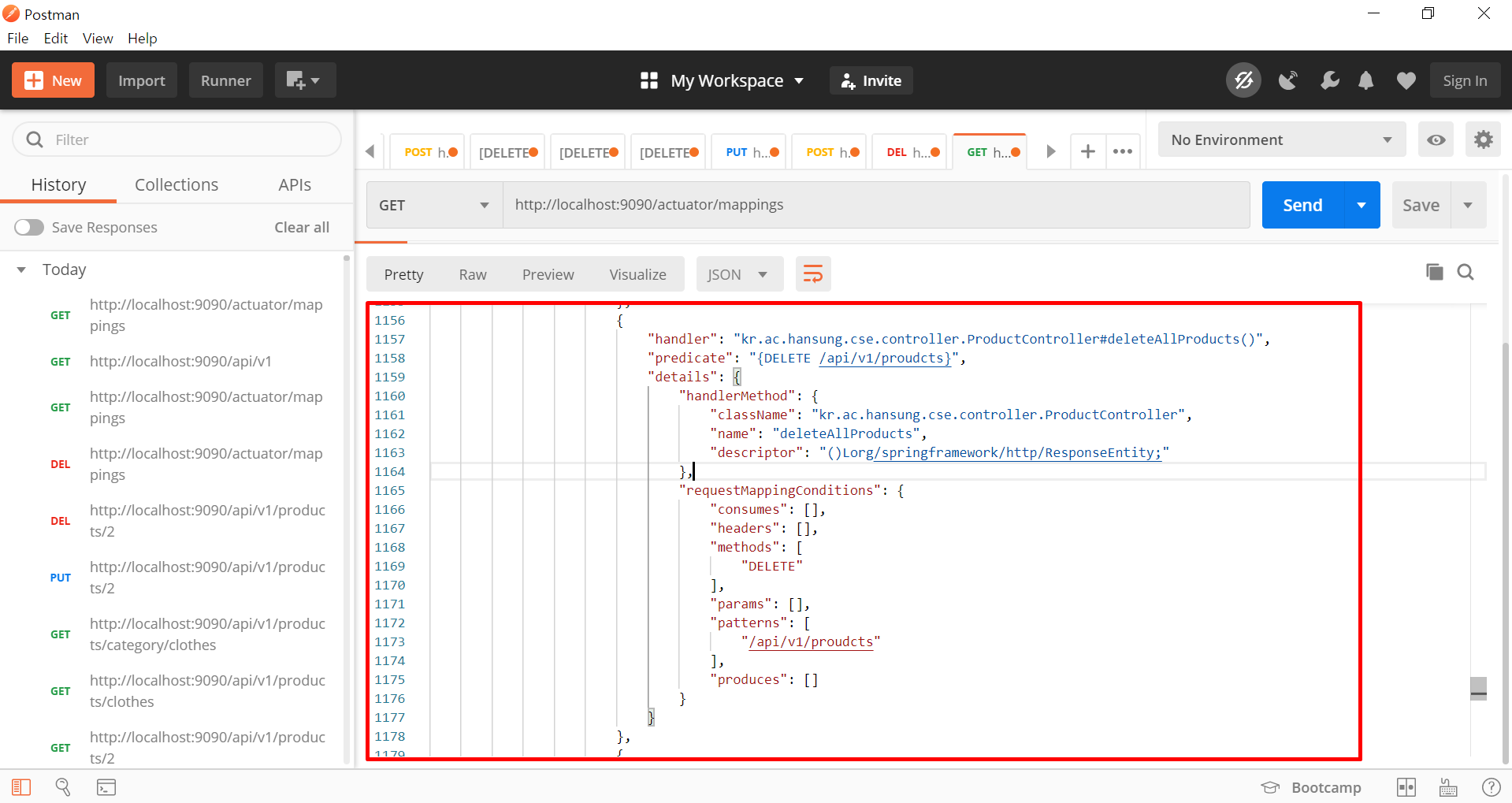Open keyboard shortcuts icon
This screenshot has height=803, width=1512.
pos(1448,787)
